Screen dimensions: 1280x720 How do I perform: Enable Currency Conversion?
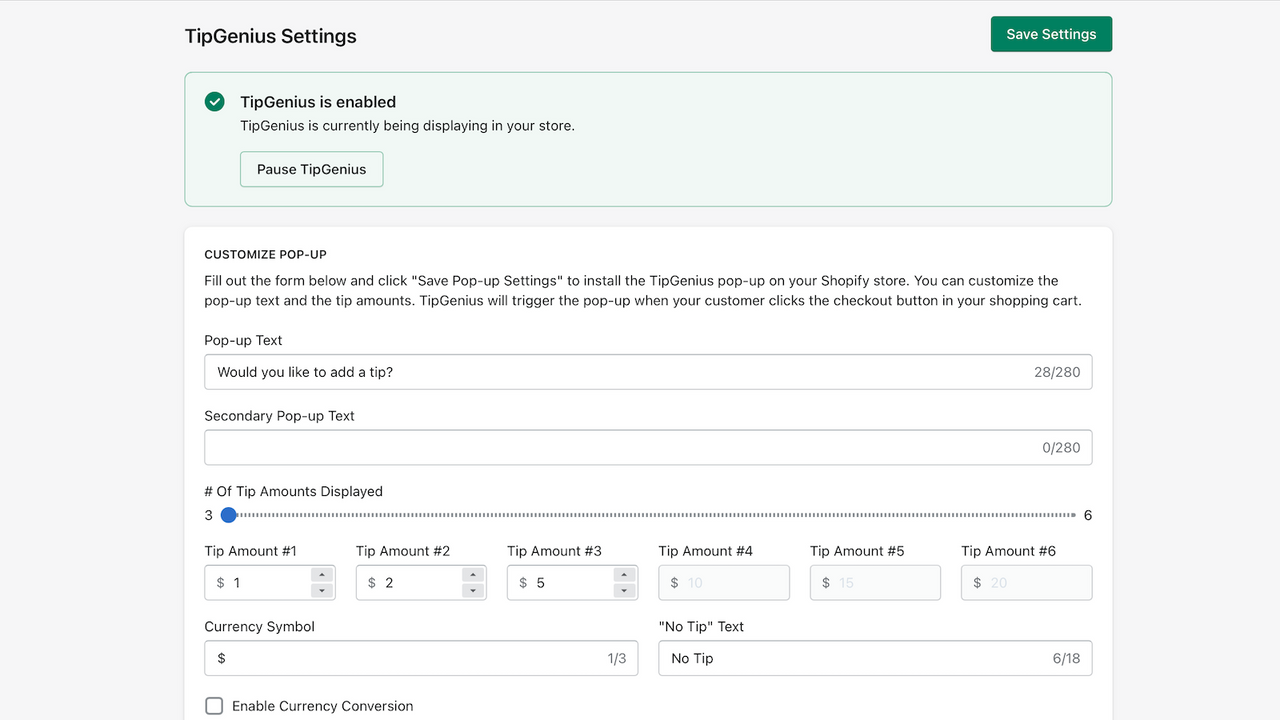tap(214, 705)
